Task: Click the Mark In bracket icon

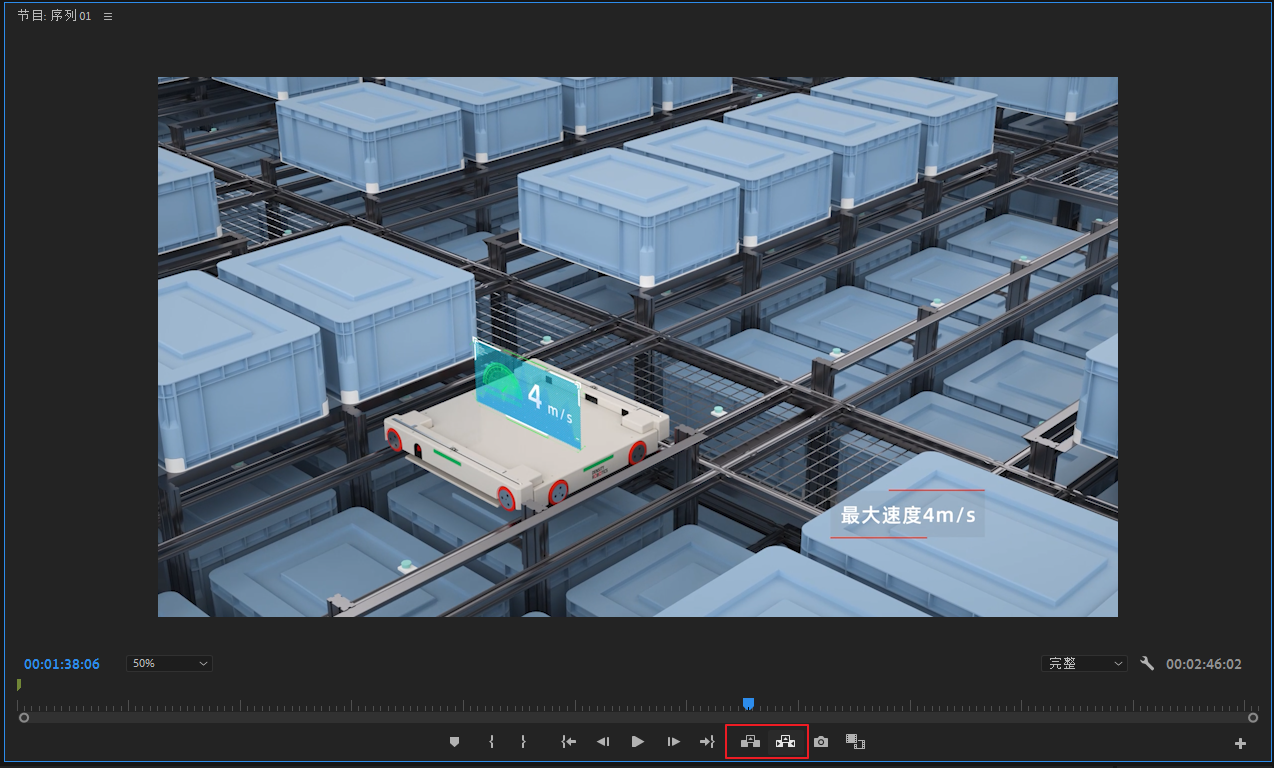Action: click(x=491, y=742)
